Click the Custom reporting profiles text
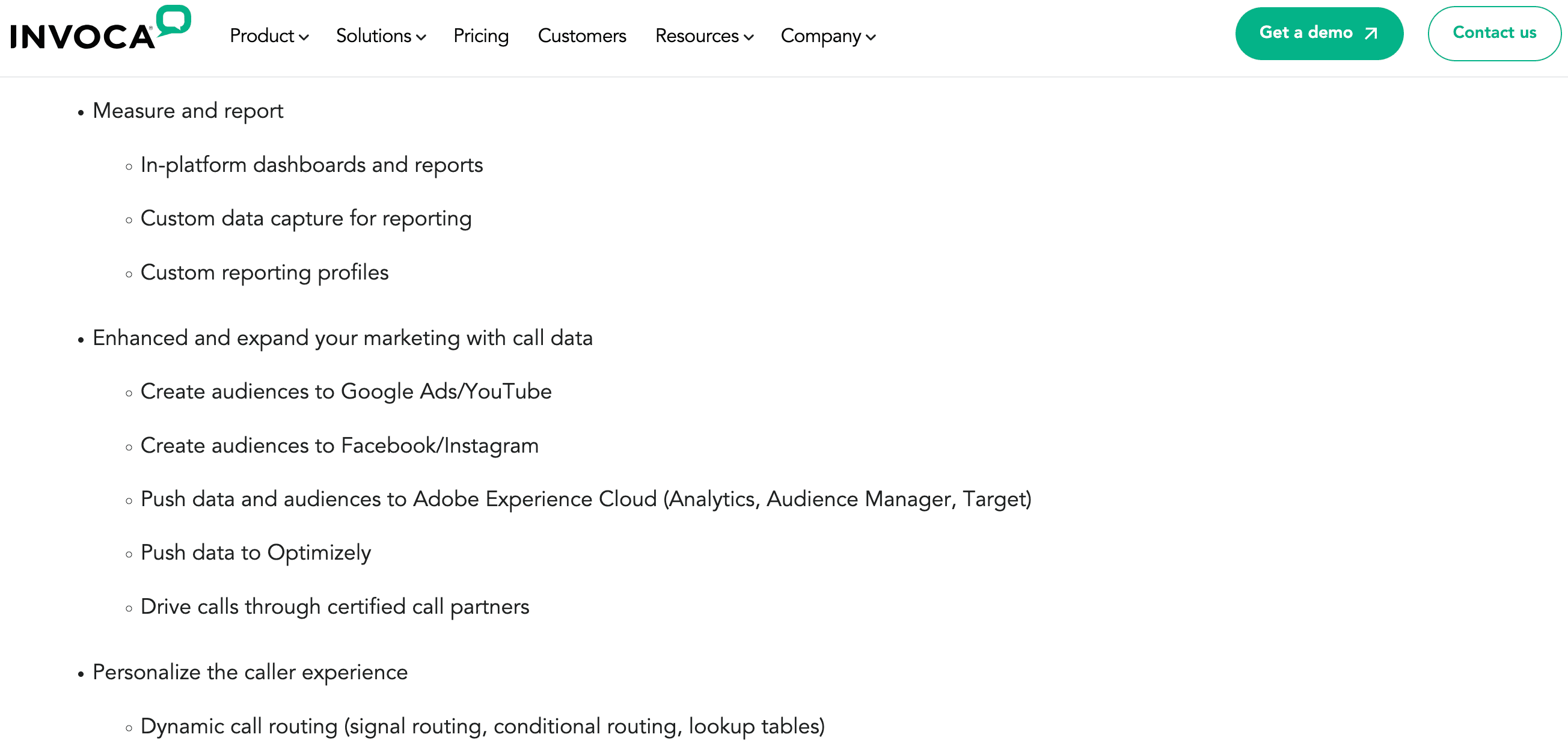 [264, 273]
